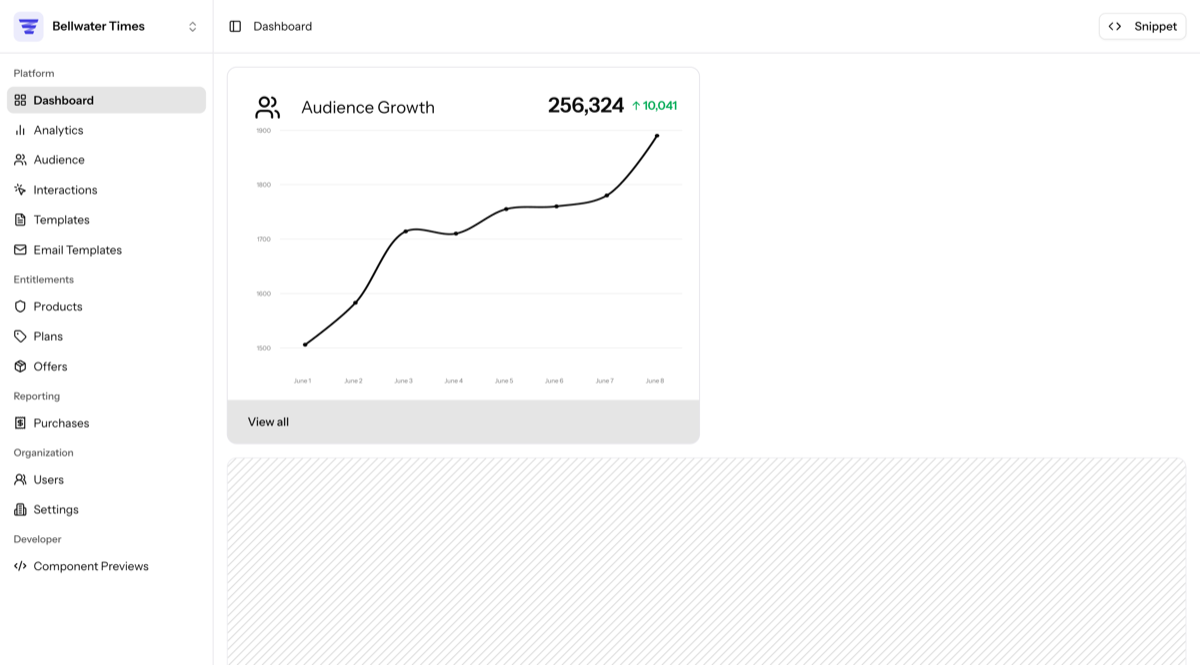Click the 256,324 audience total
The height and width of the screenshot is (665, 1200).
pos(586,105)
